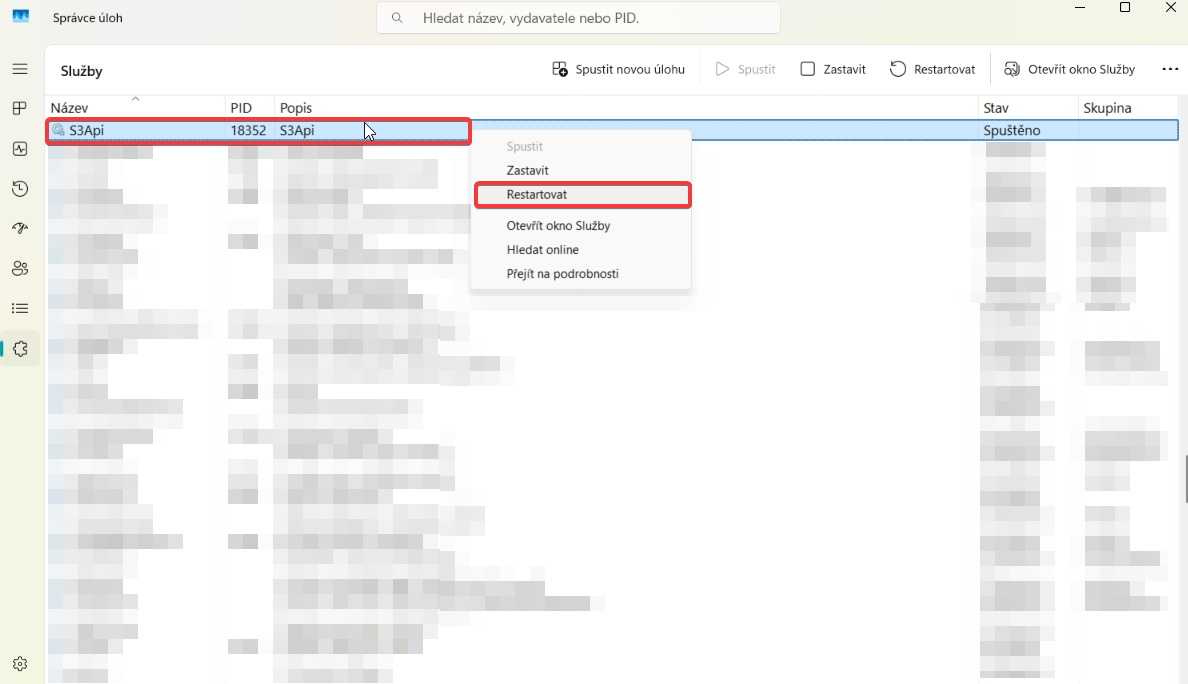This screenshot has width=1188, height=684.
Task: Open the Startup apps page in sidebar
Action: coord(20,228)
